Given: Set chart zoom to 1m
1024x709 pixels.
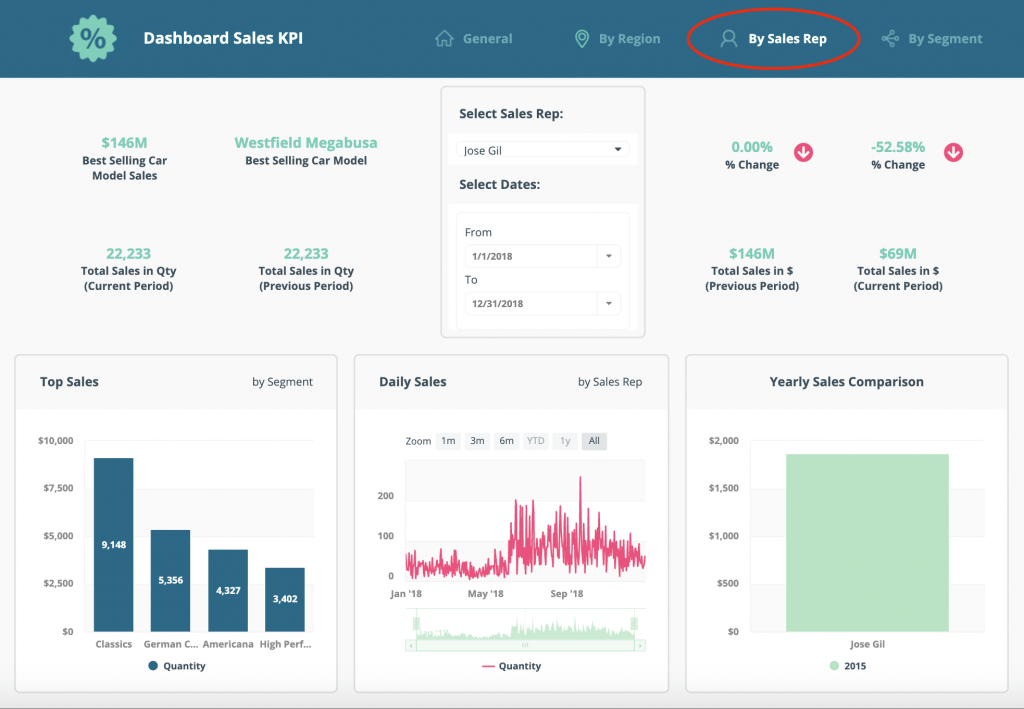Looking at the screenshot, I should [448, 441].
